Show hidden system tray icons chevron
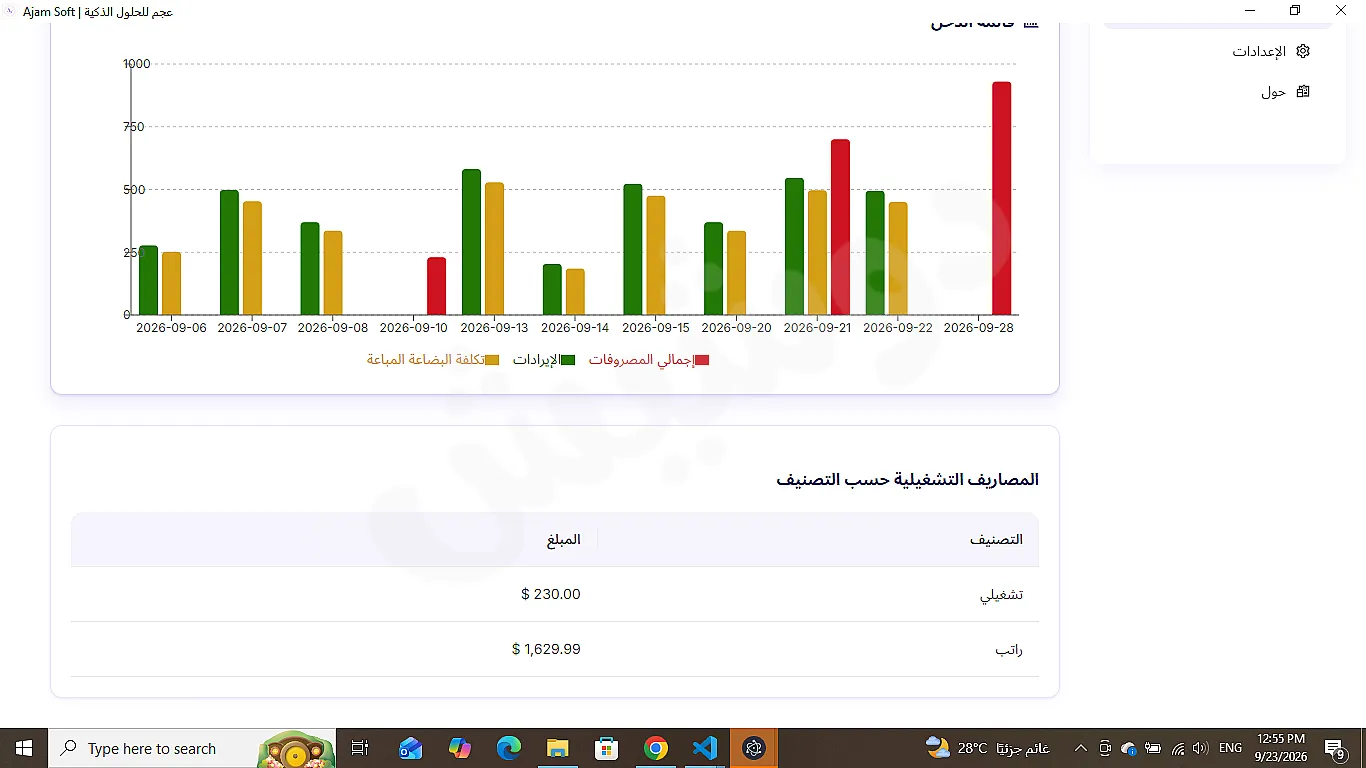 pos(1080,748)
